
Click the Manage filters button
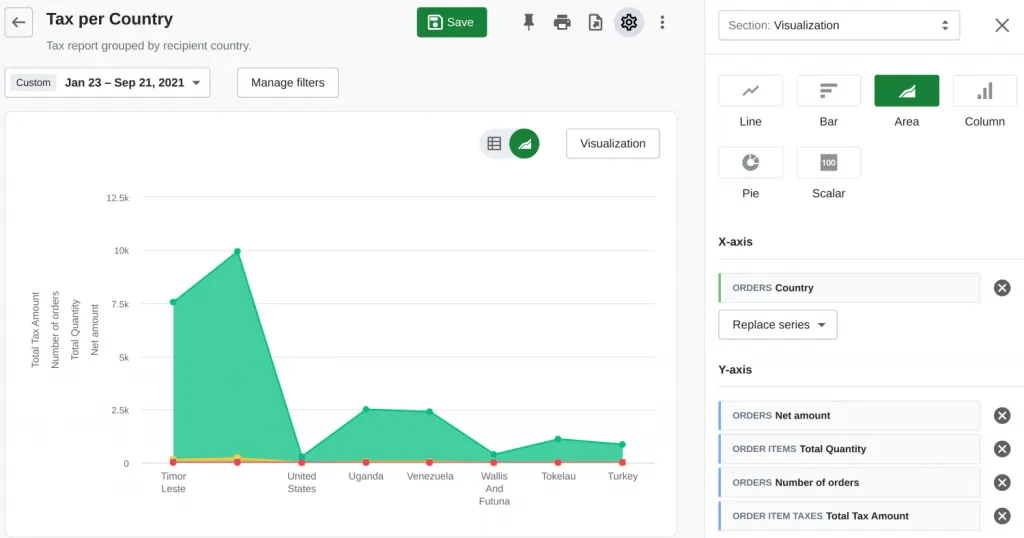coord(287,83)
